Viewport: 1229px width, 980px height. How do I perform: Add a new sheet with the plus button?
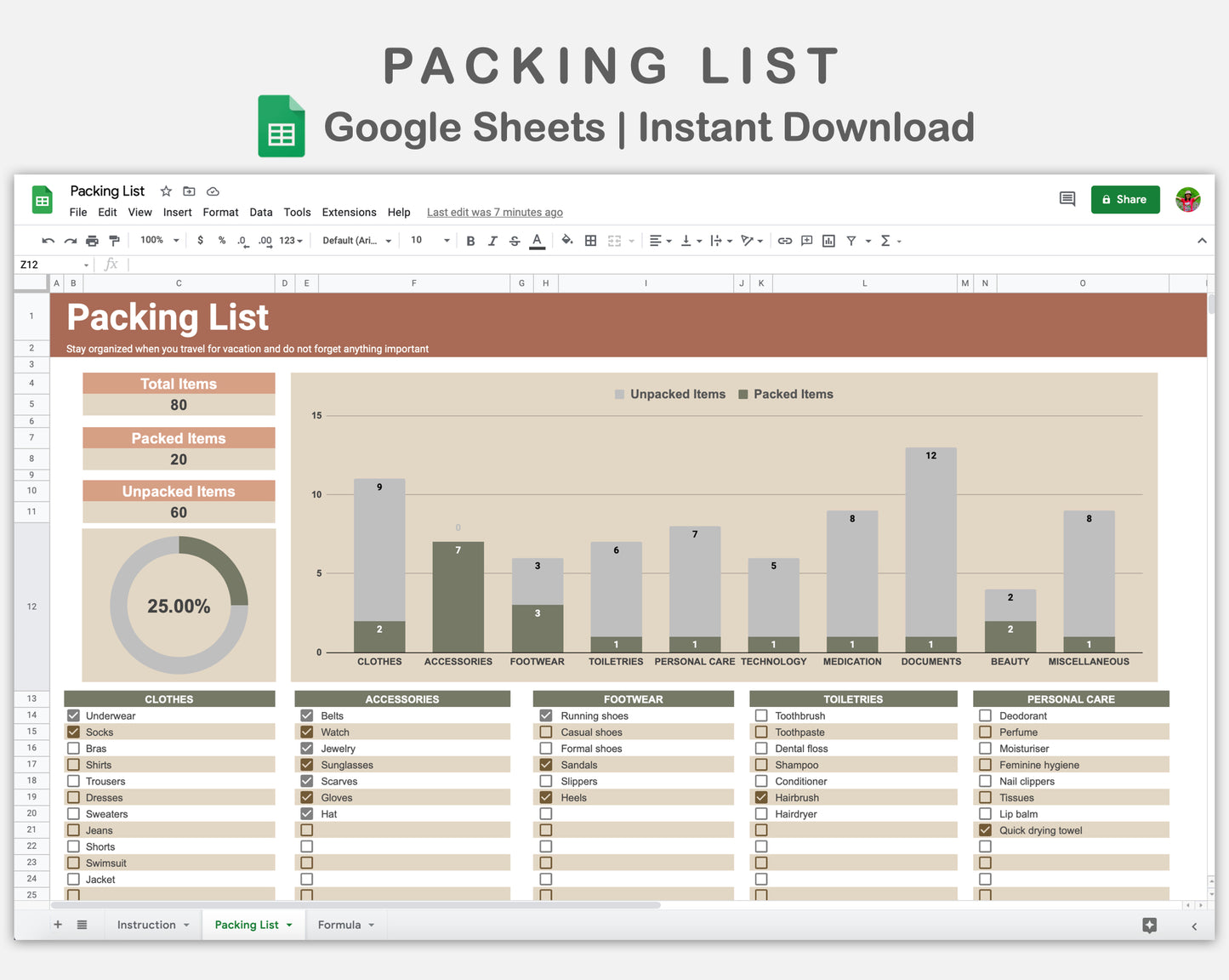point(57,925)
